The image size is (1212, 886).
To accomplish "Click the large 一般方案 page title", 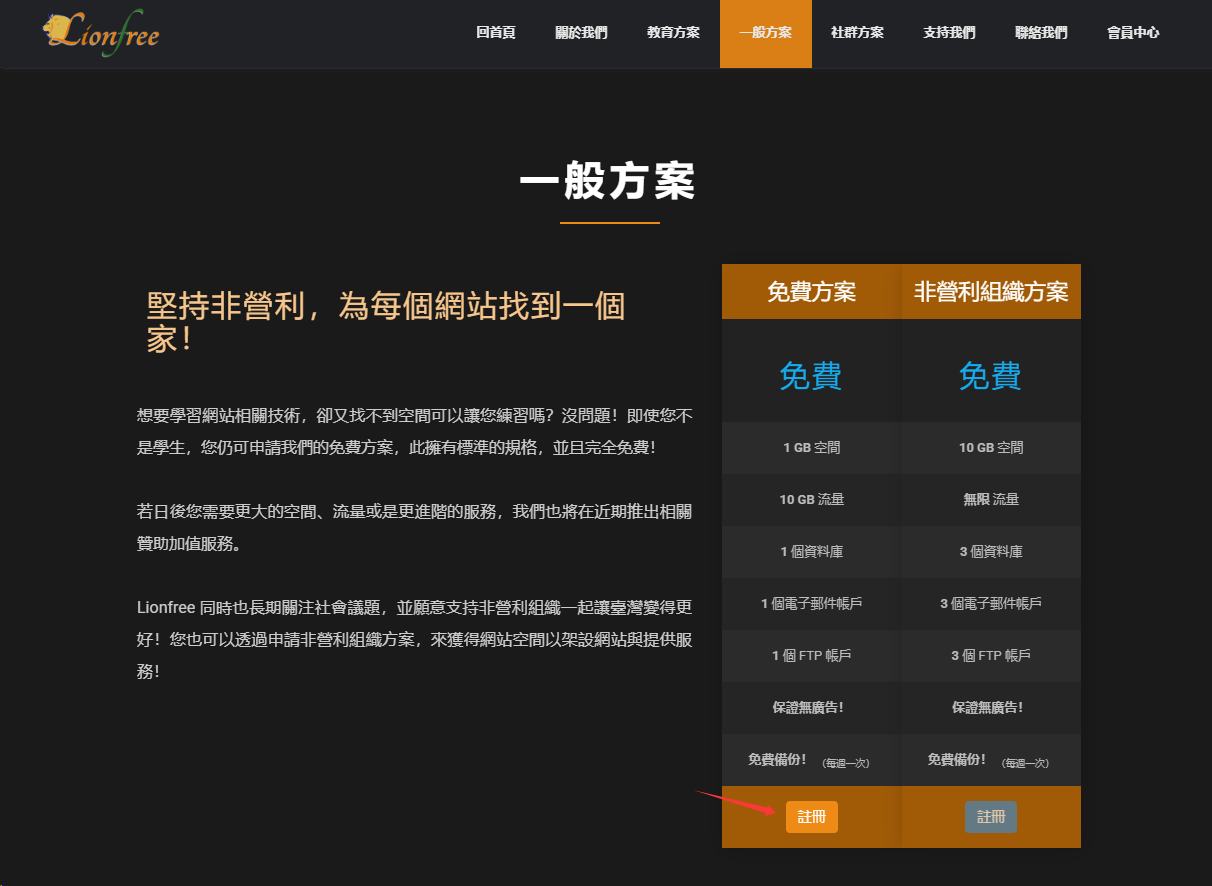I will [x=607, y=183].
